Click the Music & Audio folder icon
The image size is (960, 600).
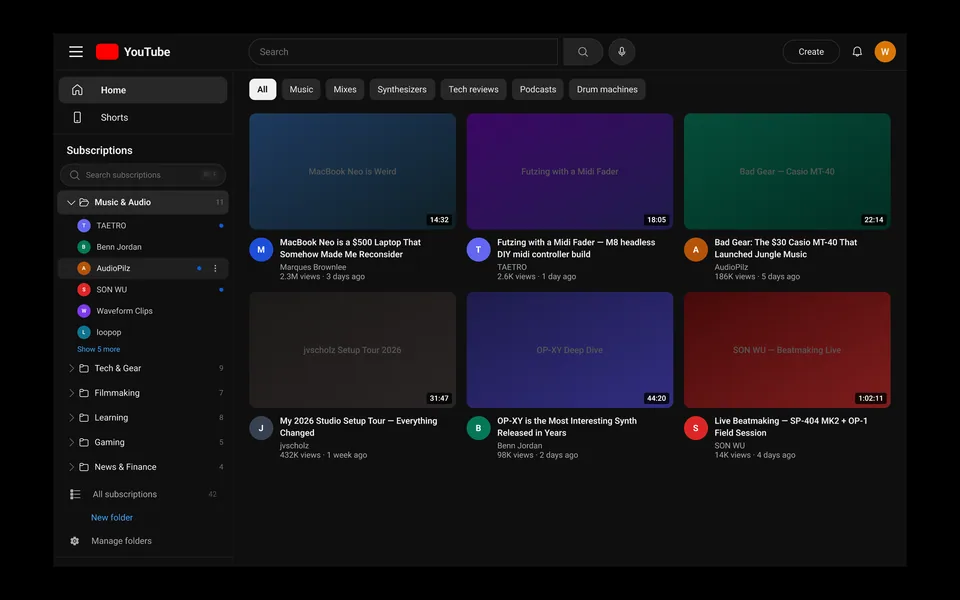click(x=84, y=203)
